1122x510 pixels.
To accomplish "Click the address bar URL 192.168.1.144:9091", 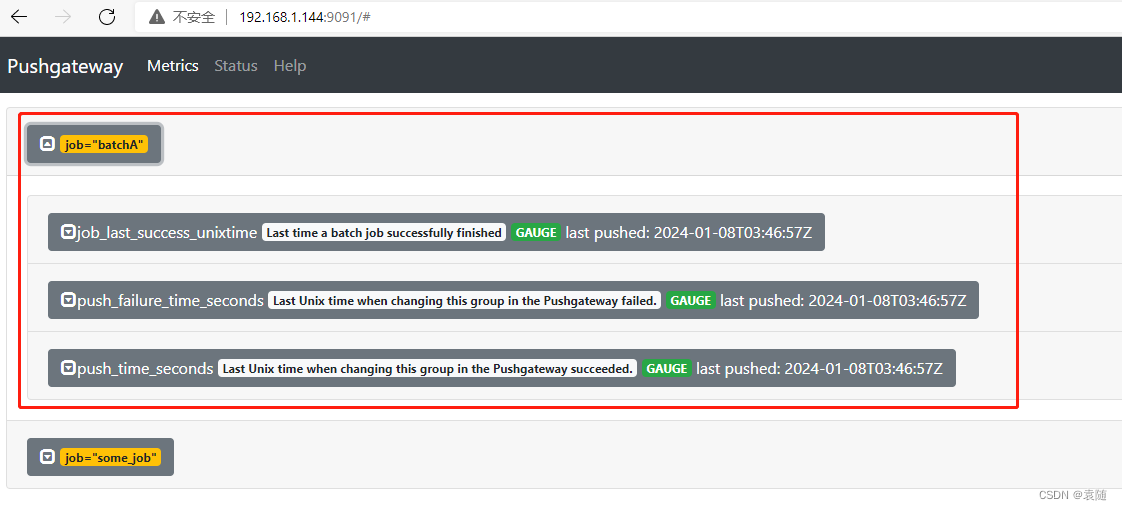I will (x=304, y=17).
